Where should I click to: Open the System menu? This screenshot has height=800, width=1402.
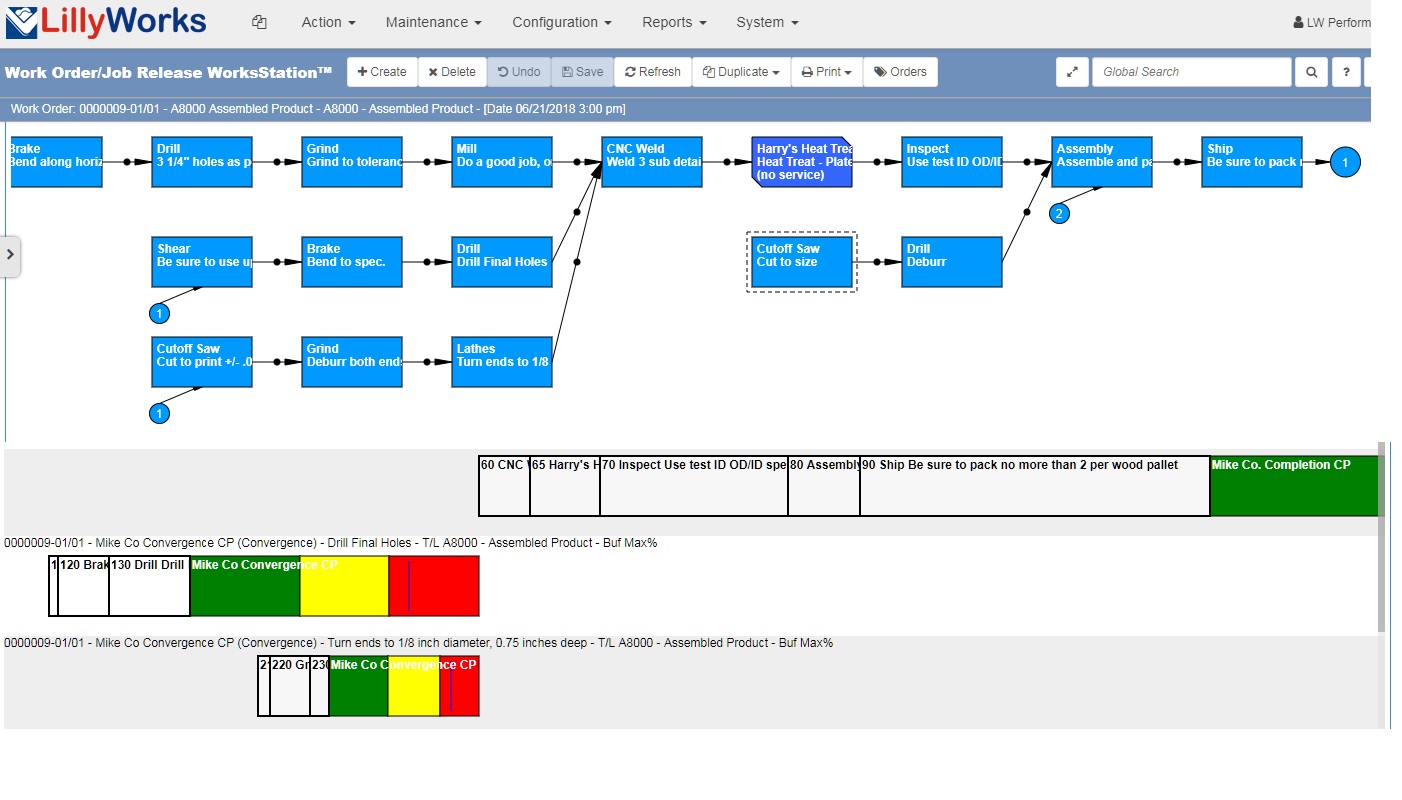click(x=767, y=22)
